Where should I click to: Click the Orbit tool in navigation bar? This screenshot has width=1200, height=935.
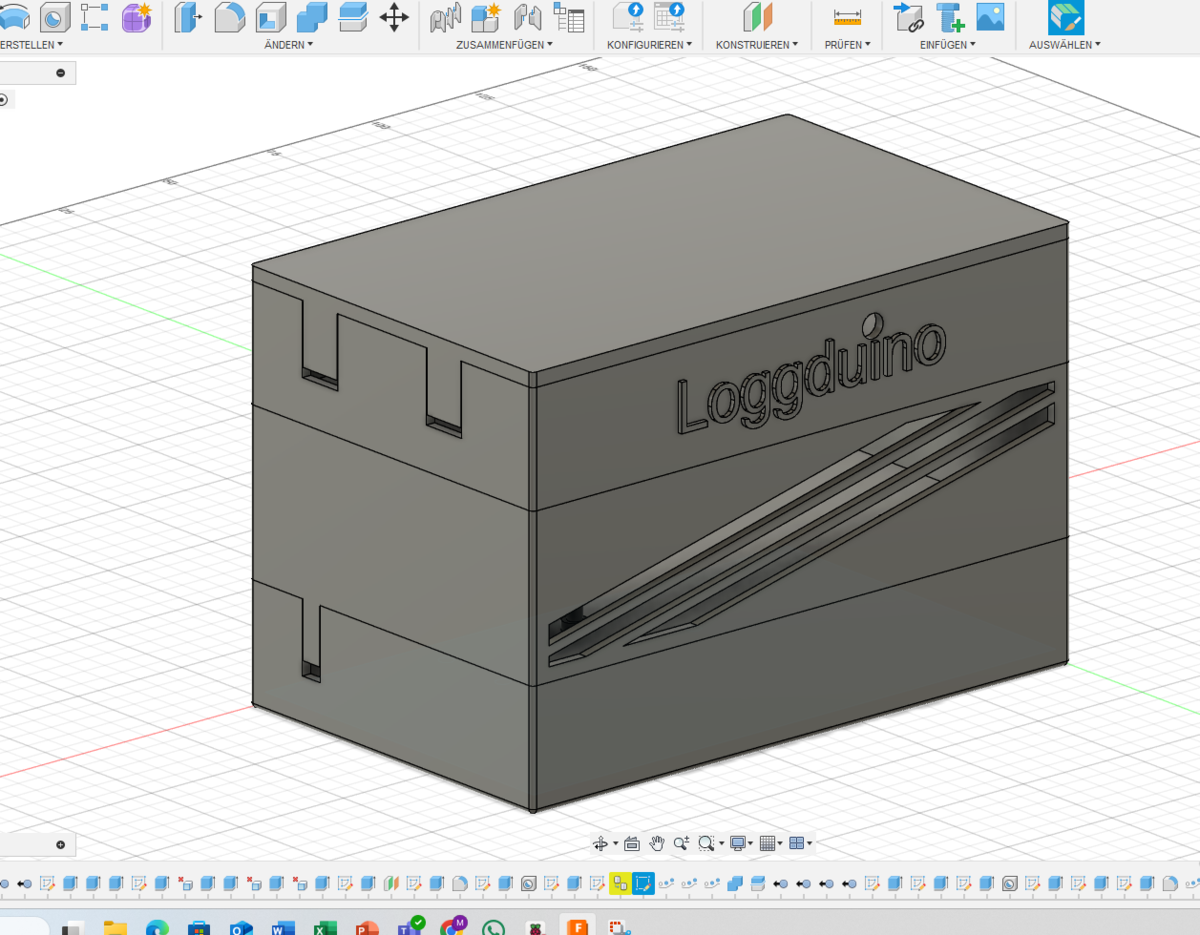600,843
